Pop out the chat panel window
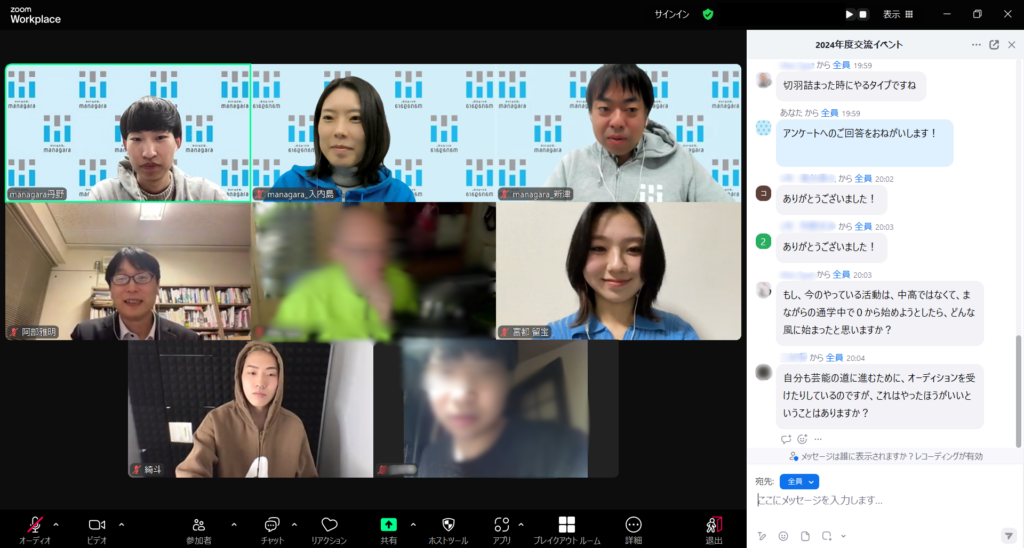 pos(994,45)
